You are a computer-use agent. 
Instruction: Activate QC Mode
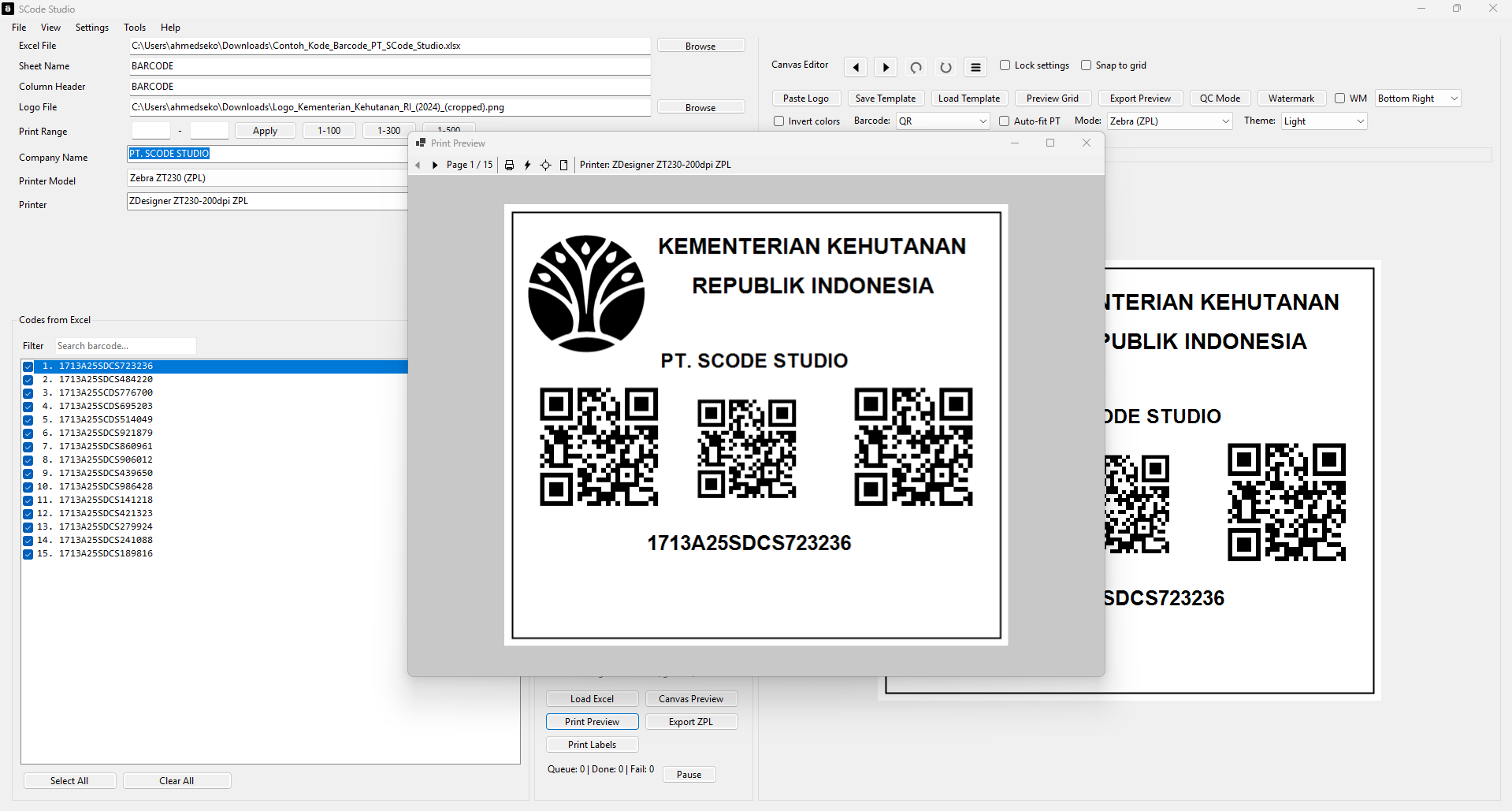point(1220,99)
